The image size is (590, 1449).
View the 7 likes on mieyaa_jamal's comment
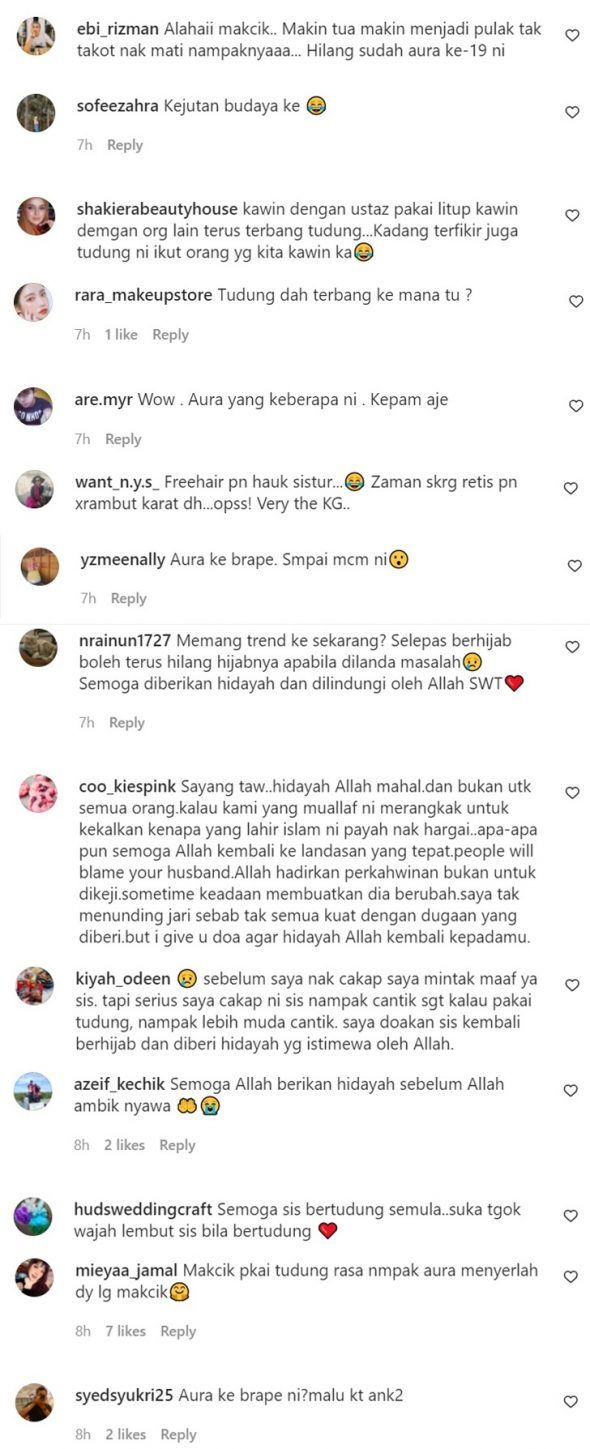pos(125,1331)
